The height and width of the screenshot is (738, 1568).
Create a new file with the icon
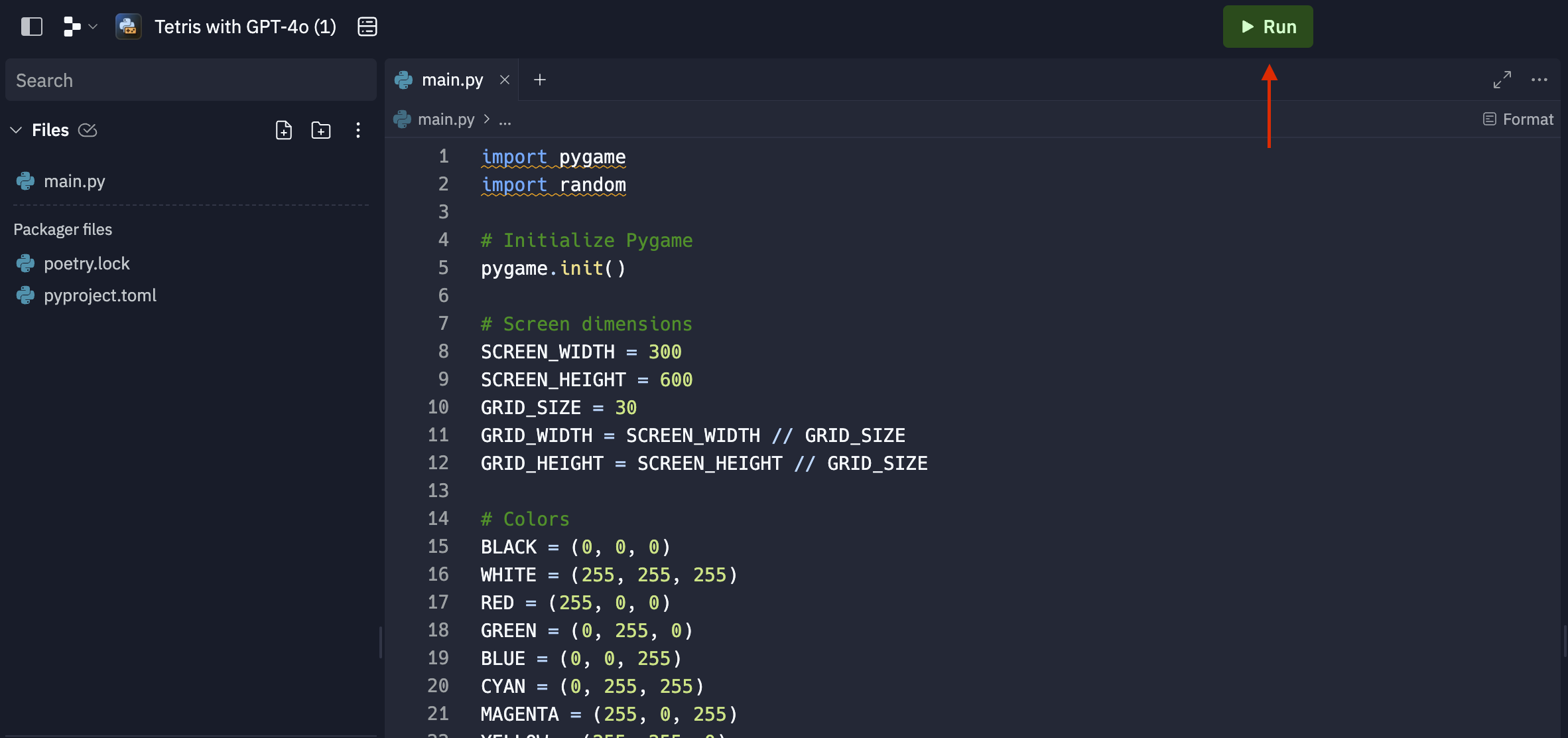pos(284,130)
